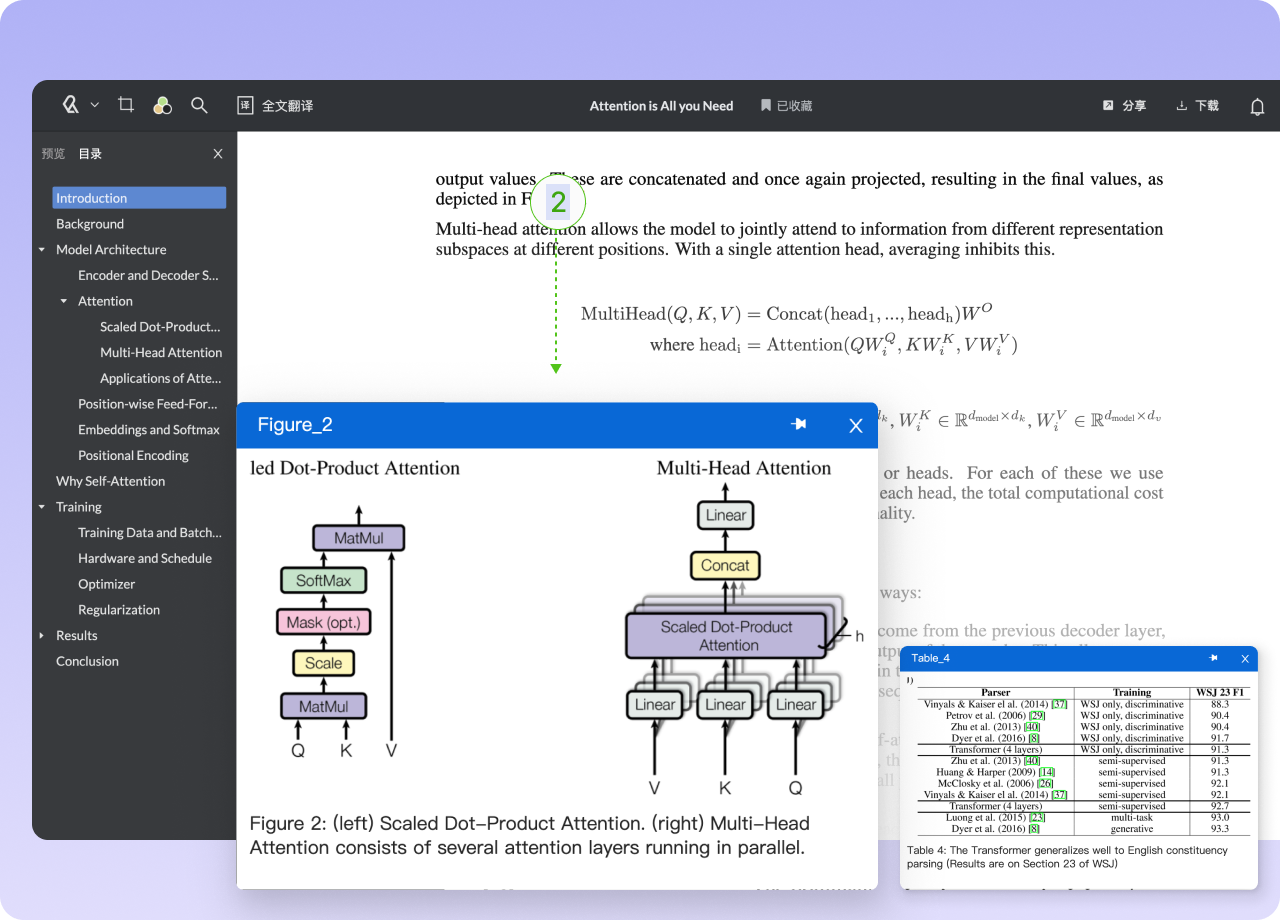Viewport: 1280px width, 920px height.
Task: Switch to the 目录 contents tab
Action: tap(90, 154)
